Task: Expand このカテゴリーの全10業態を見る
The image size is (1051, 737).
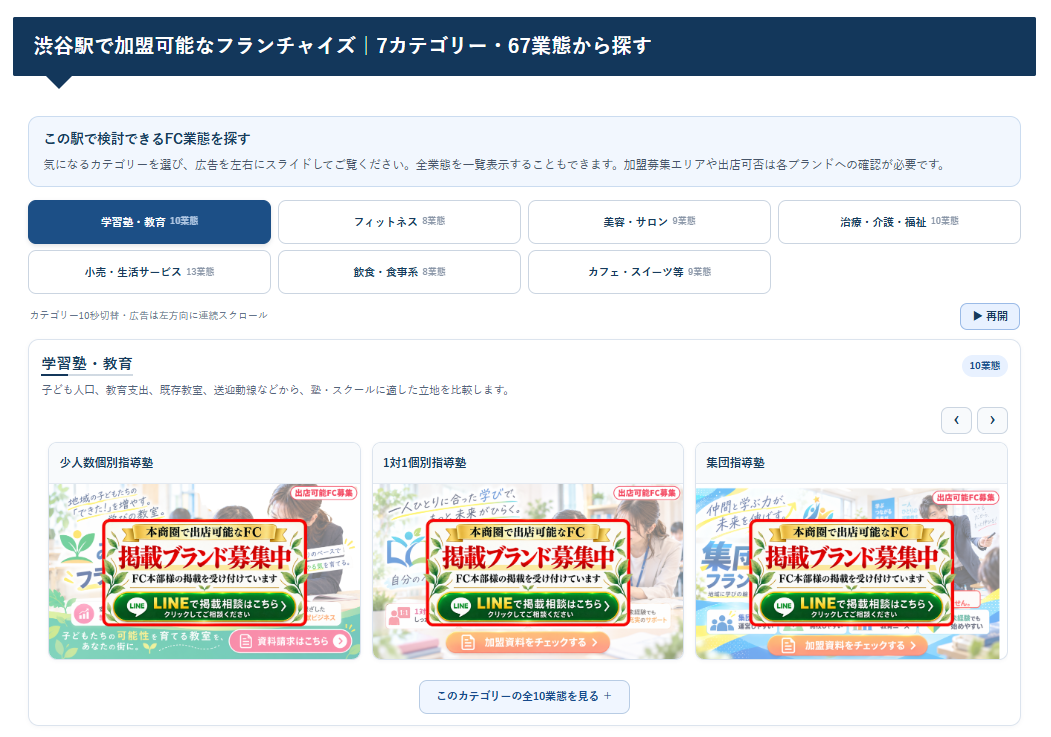Action: (524, 697)
